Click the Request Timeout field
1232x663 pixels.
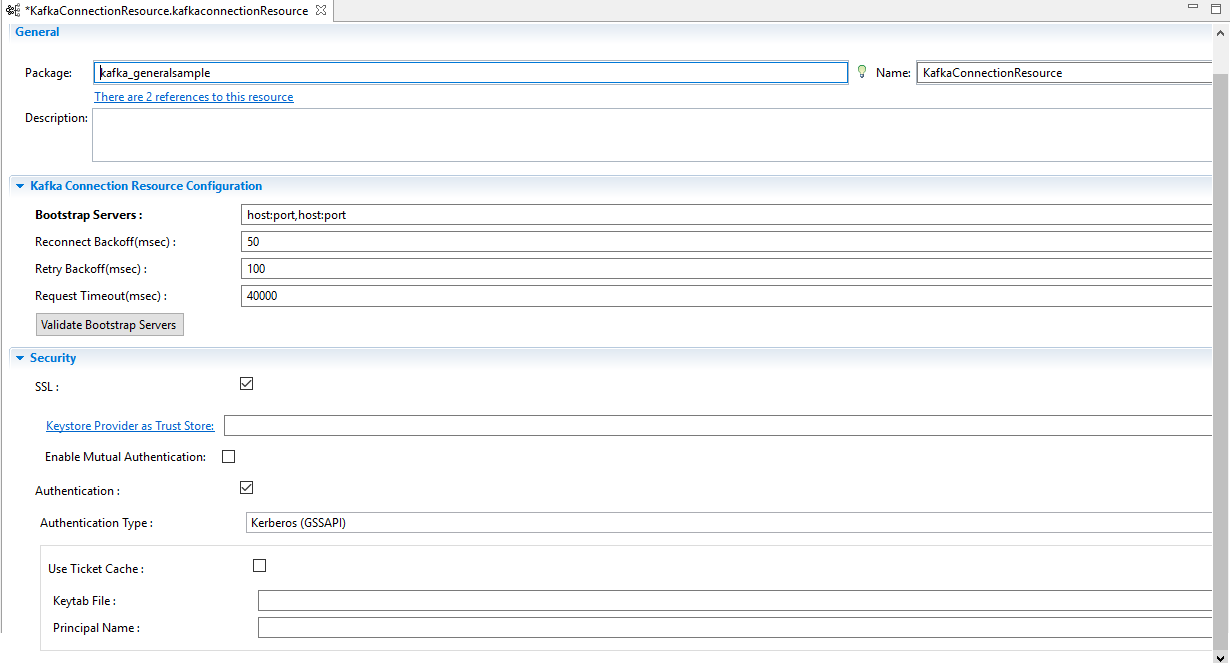click(727, 296)
